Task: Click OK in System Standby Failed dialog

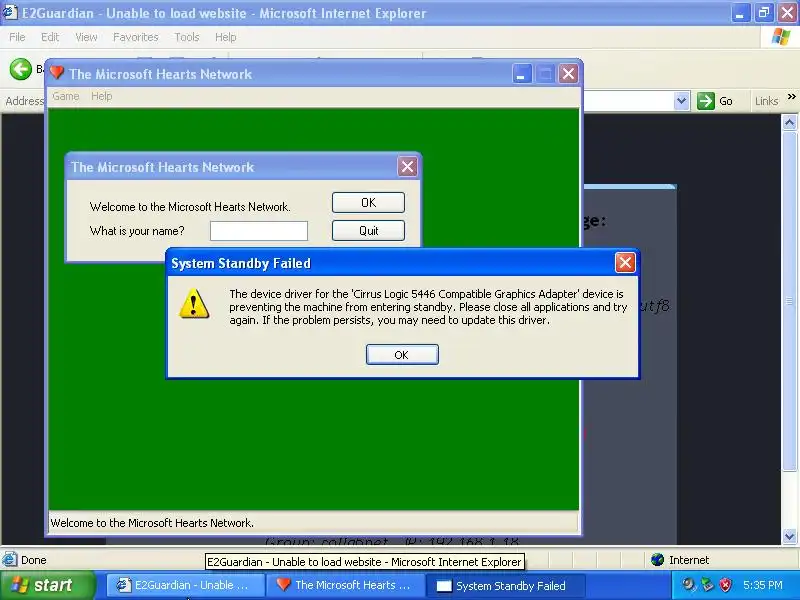Action: (402, 355)
